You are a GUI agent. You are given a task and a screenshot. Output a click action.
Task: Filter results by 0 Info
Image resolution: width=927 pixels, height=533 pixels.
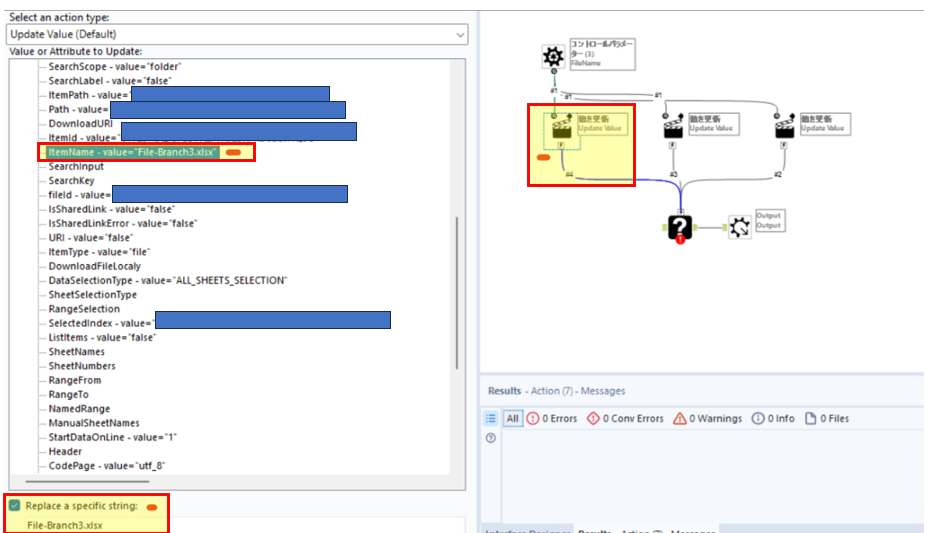tap(773, 418)
